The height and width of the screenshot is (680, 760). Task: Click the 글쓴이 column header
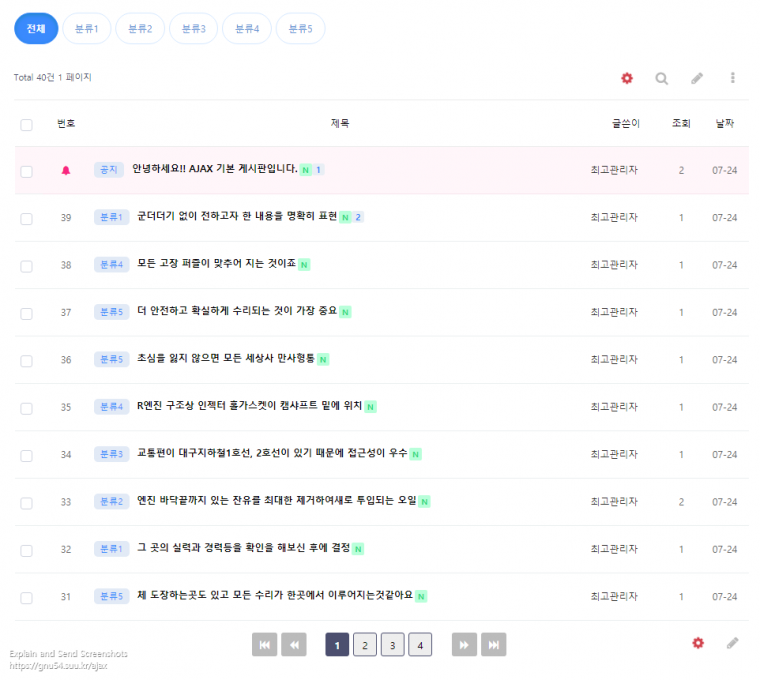(626, 124)
